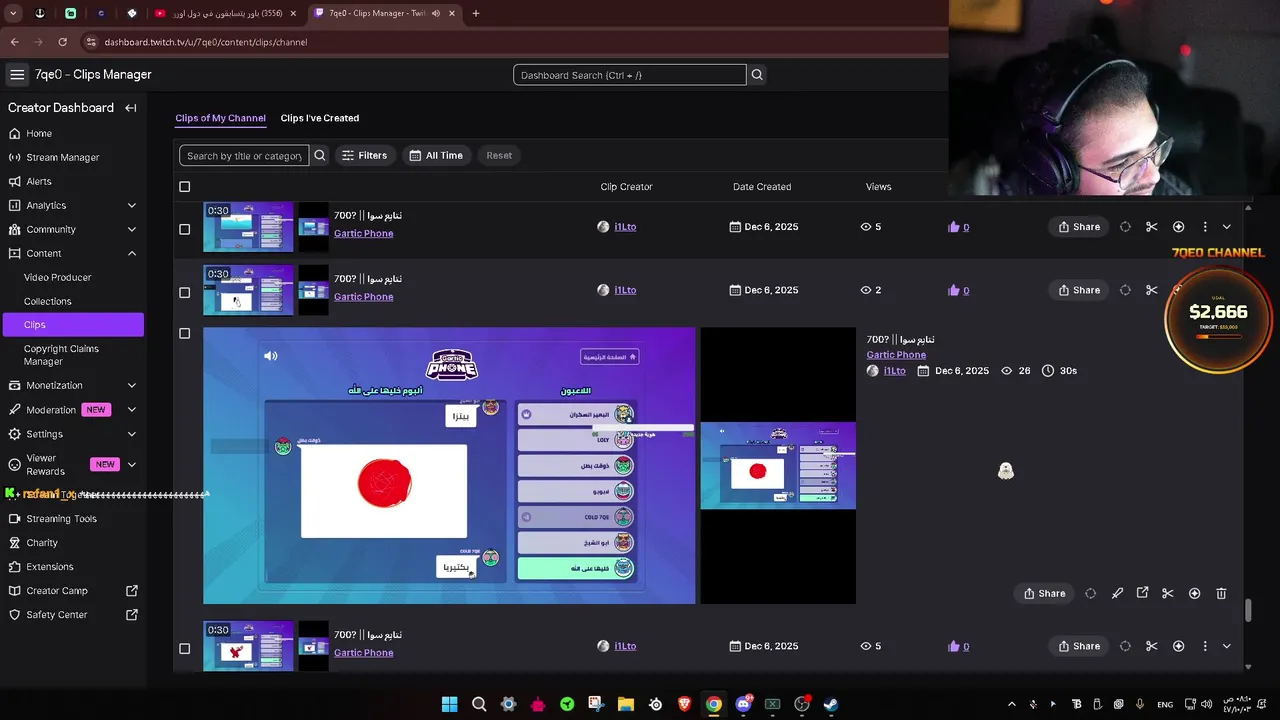
Task: Expand the Settings sidebar section
Action: tap(132, 434)
